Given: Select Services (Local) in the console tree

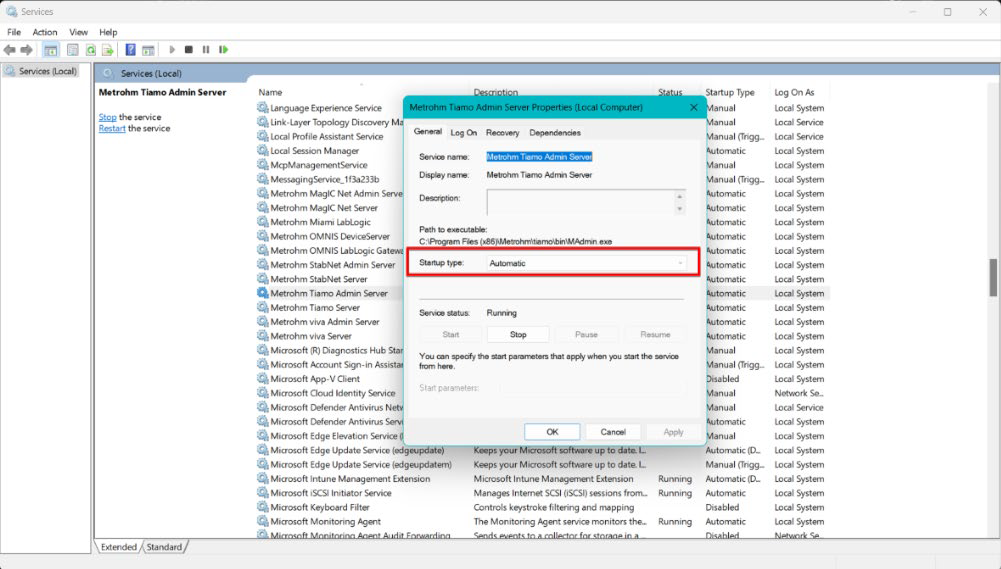Looking at the screenshot, I should (47, 71).
